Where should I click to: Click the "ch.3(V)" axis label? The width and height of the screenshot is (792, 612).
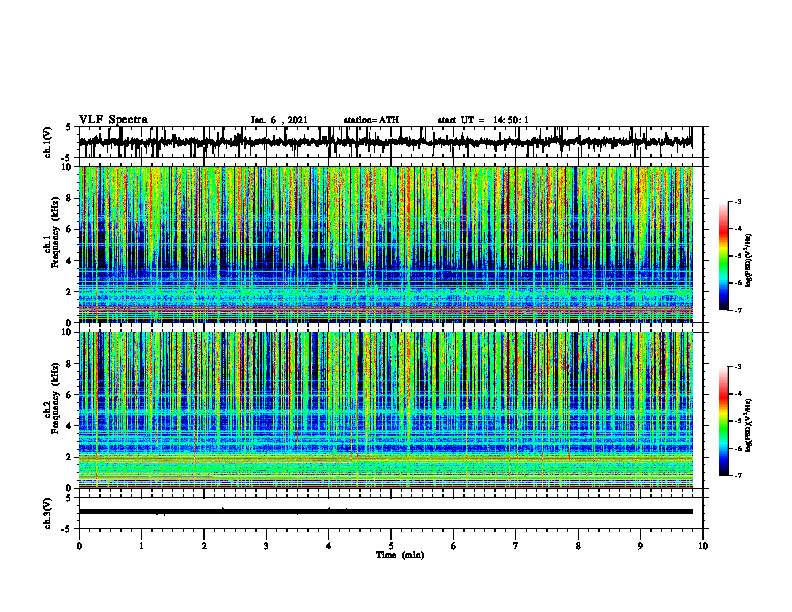(47, 513)
